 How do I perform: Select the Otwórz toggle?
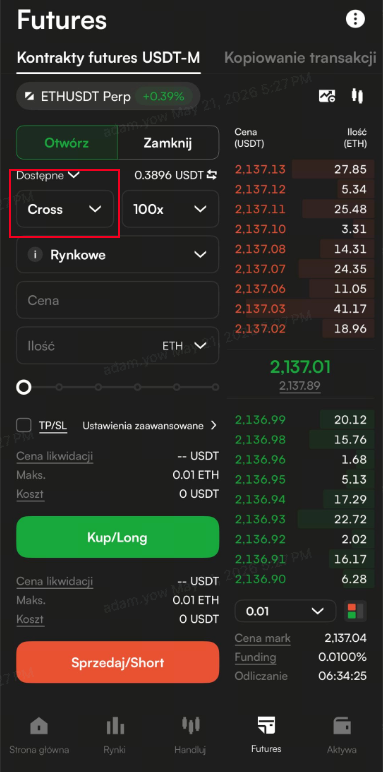click(x=67, y=143)
